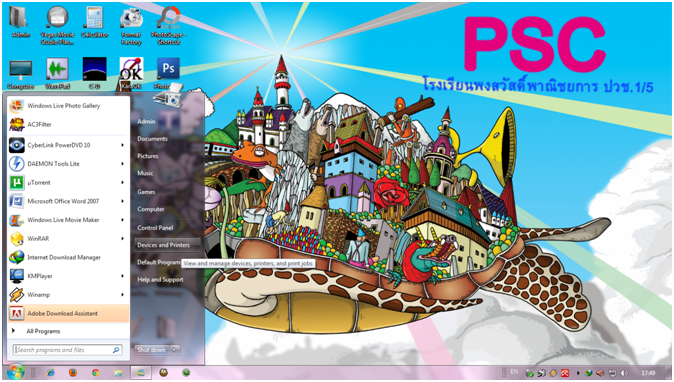674x382 pixels.
Task: Launch AC3Filter from the Start menu
Action: click(69, 124)
